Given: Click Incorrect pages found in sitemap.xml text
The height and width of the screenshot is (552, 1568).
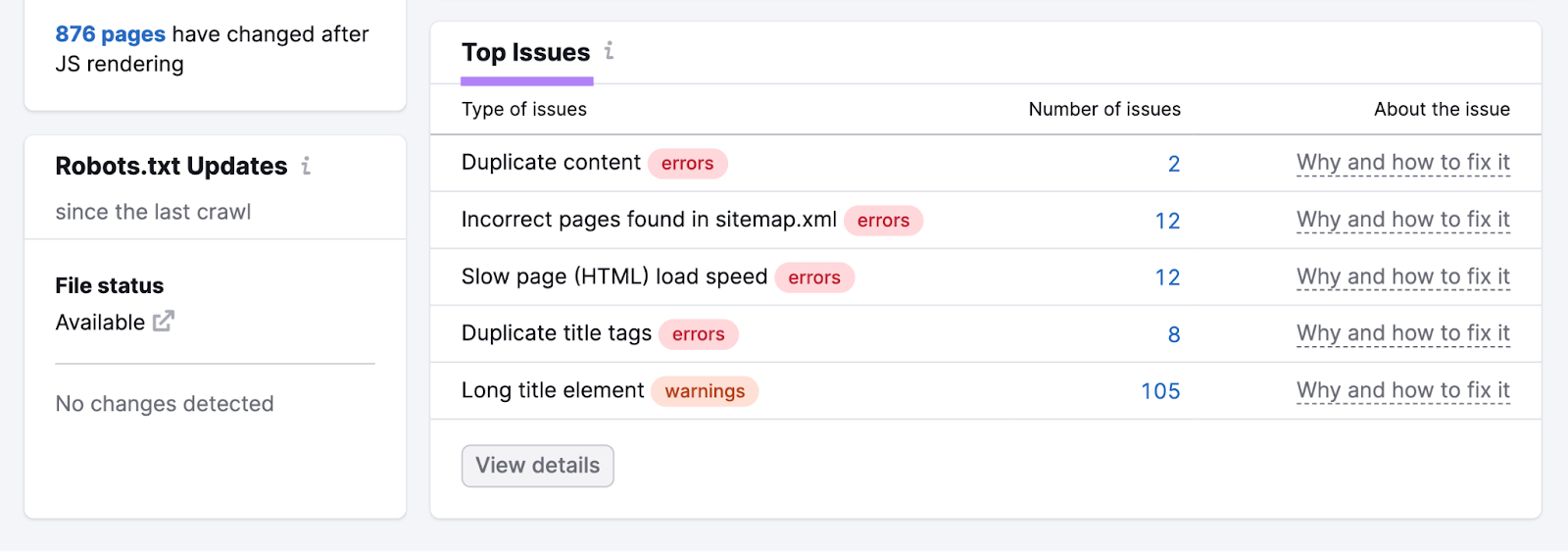Looking at the screenshot, I should coord(649,220).
